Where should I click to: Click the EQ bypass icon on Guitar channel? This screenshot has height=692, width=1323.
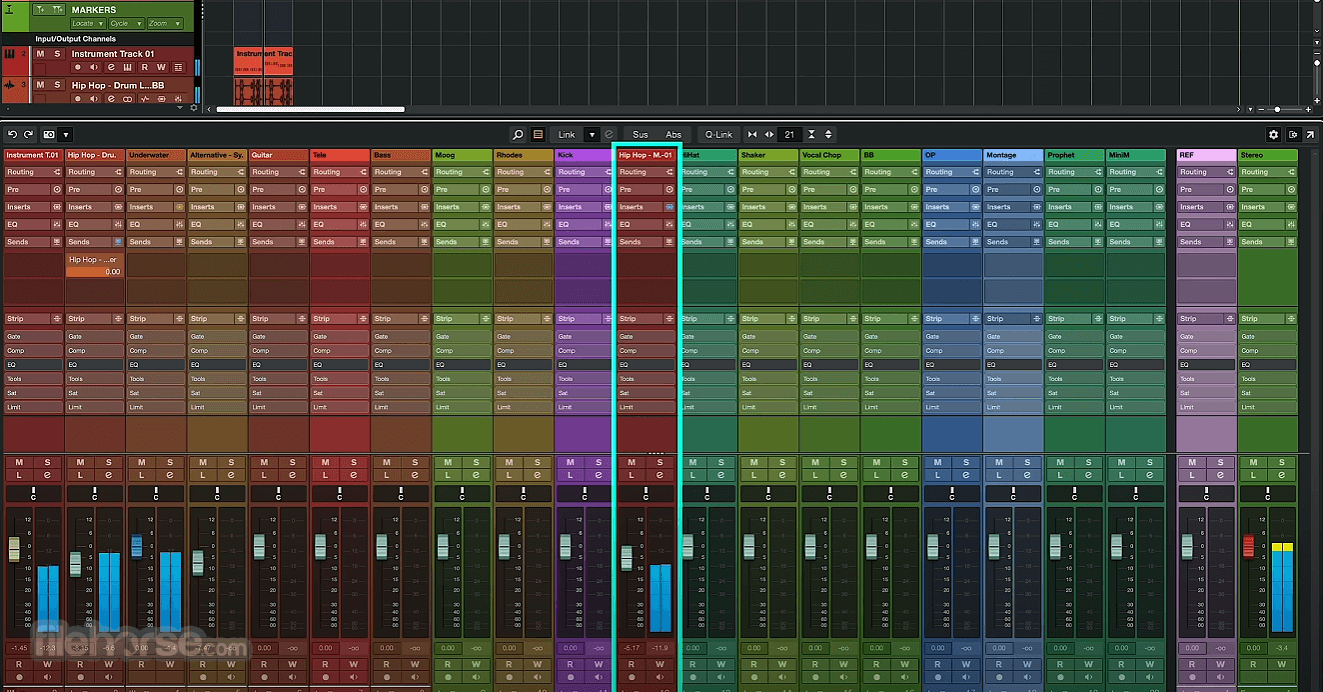pyautogui.click(x=302, y=224)
